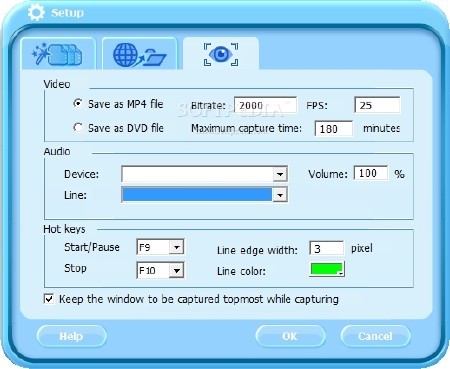Click the Bitrate field showing 2000

coord(265,105)
